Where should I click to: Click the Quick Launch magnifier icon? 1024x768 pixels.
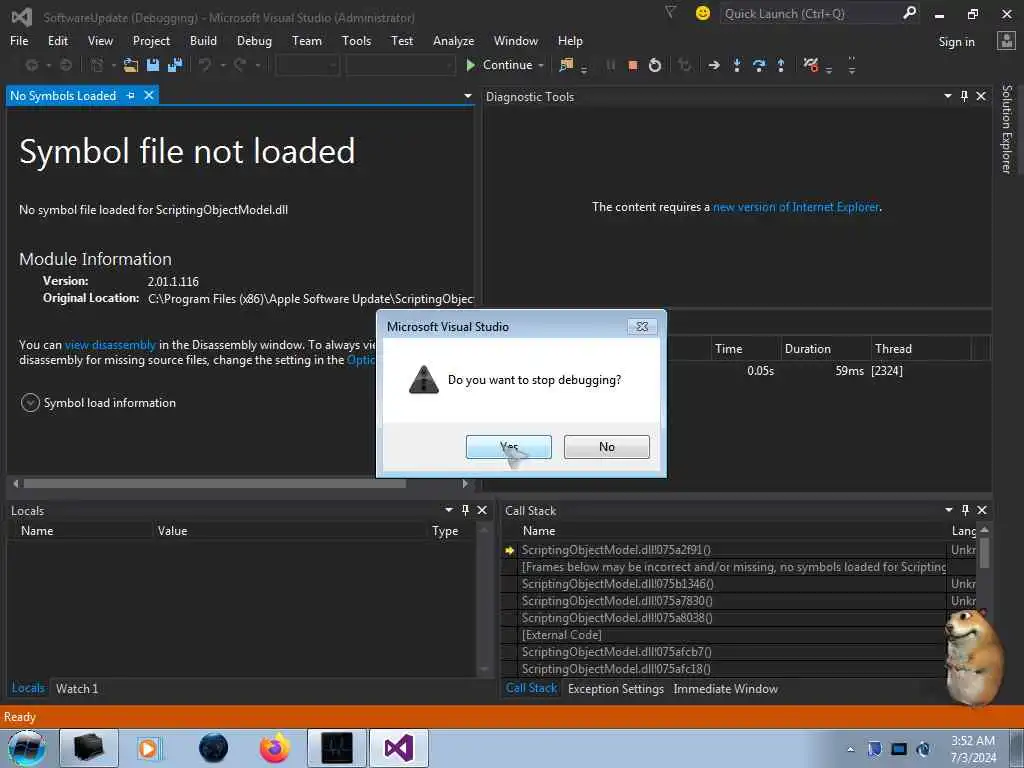coord(909,13)
